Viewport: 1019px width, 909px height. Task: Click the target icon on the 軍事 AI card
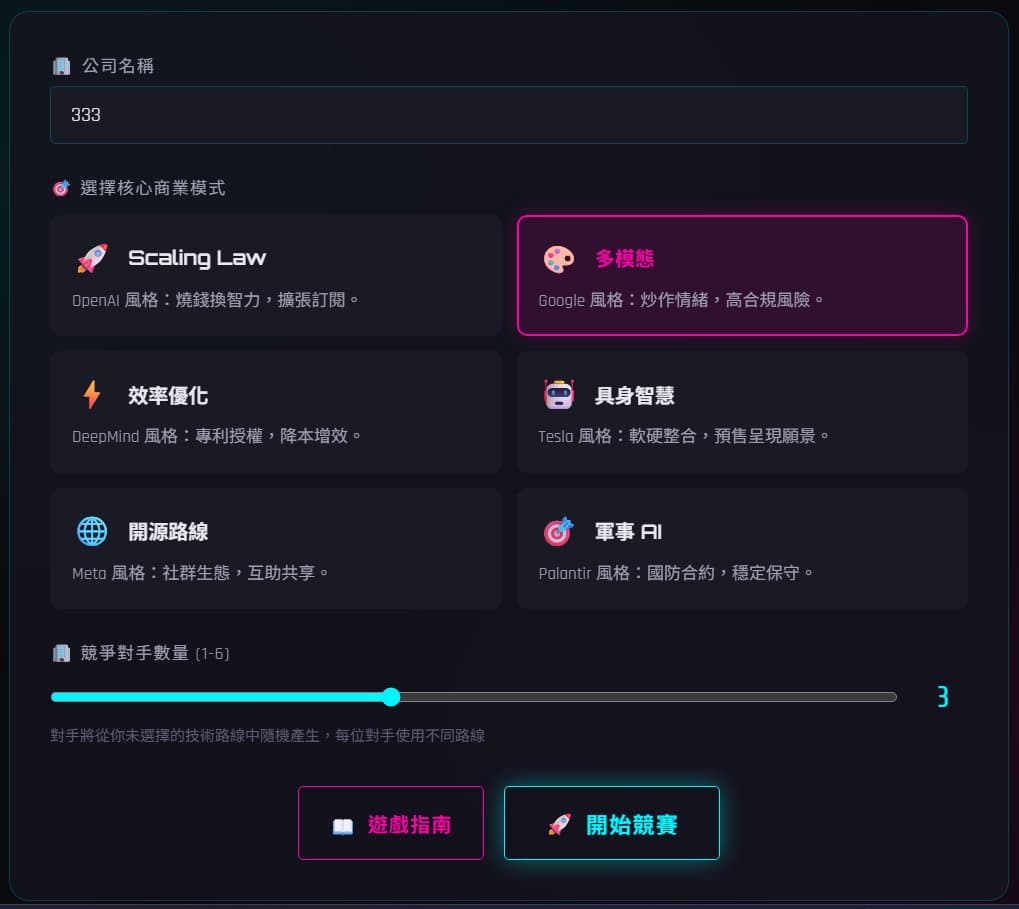[x=559, y=531]
